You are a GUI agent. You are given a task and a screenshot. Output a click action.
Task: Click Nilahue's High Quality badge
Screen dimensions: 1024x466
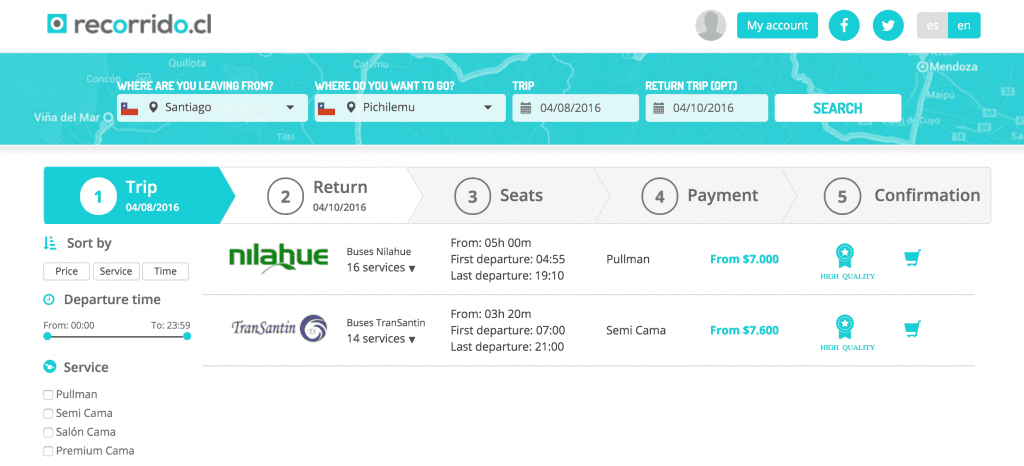pos(847,262)
